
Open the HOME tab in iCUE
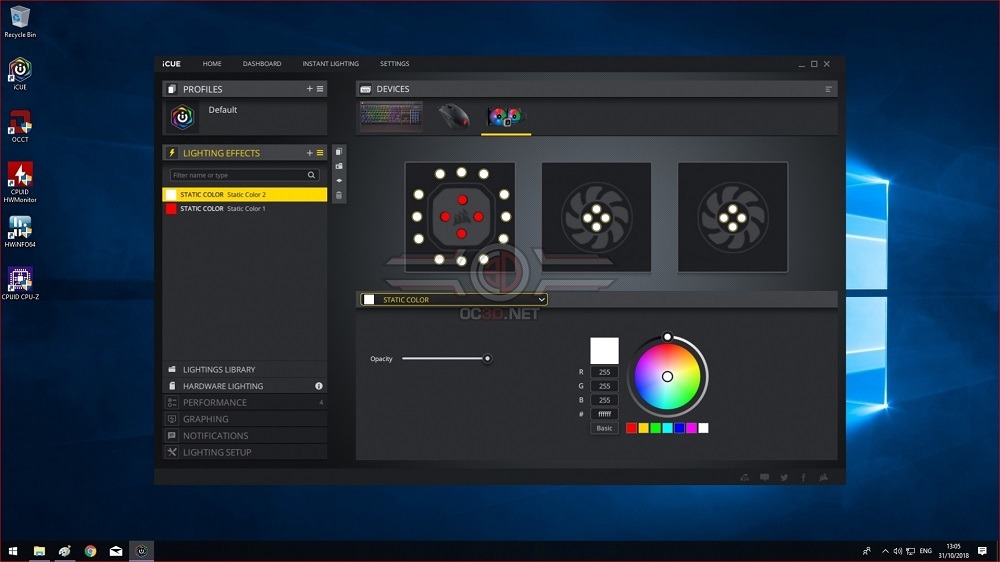point(212,64)
